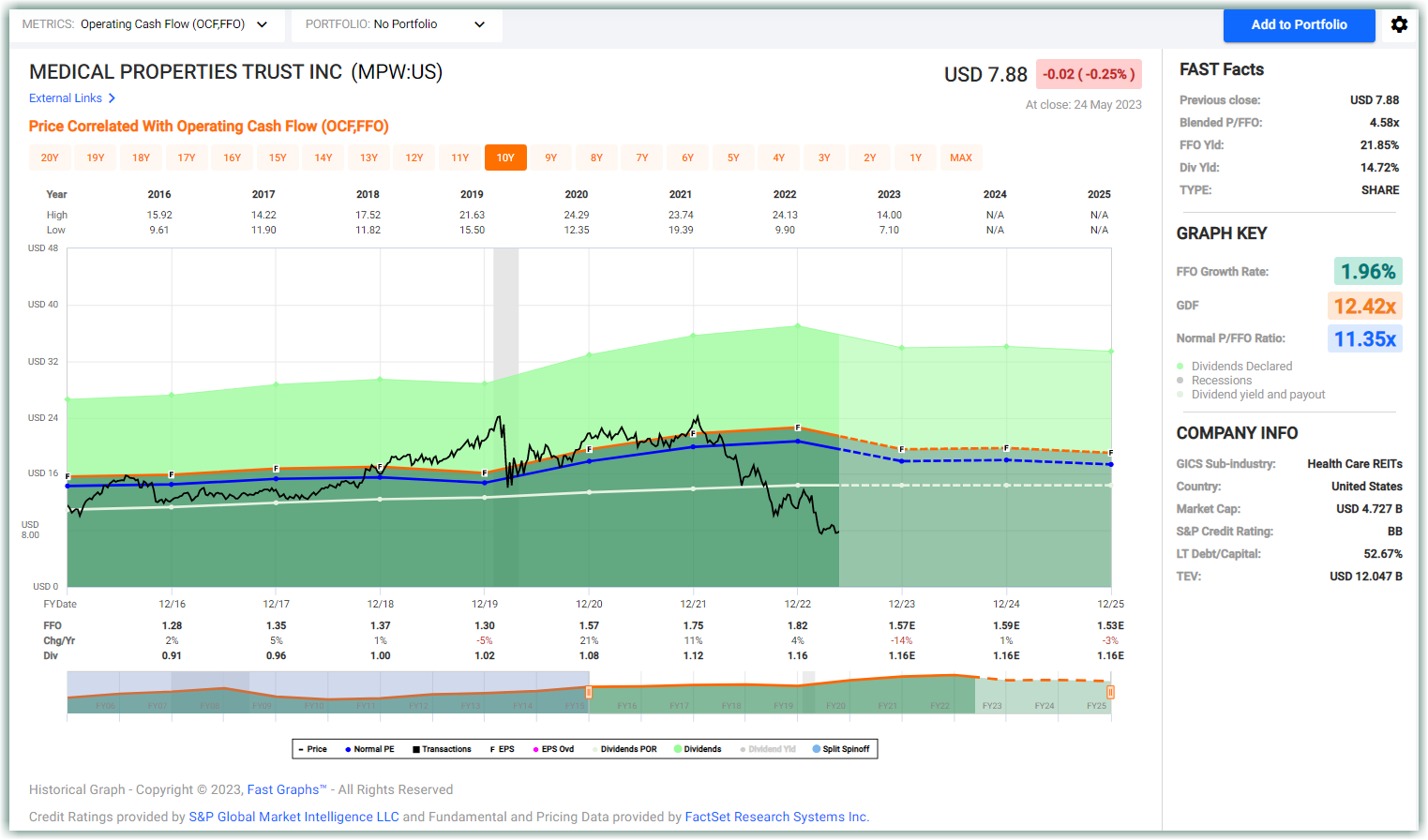The height and width of the screenshot is (840, 1428).
Task: Click the Add to Portfolio button
Action: (1299, 24)
